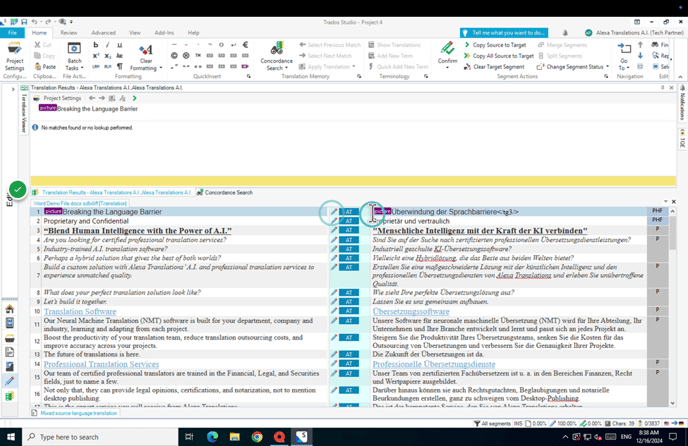Insert the euro symbol from QuickInsert
This screenshot has width=688, height=446.
click(x=245, y=44)
